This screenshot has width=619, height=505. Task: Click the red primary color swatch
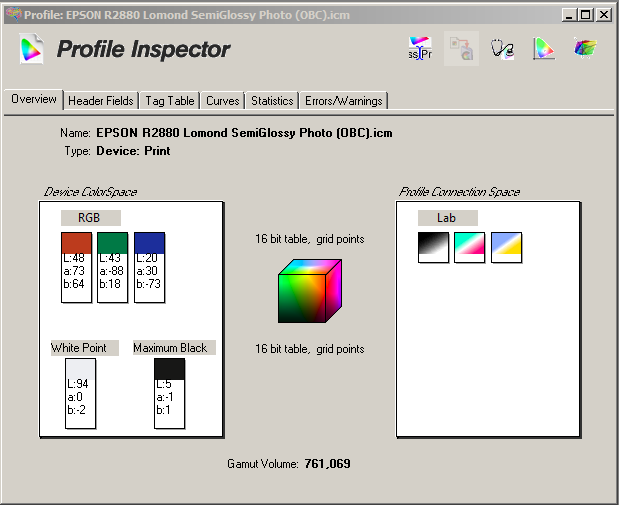tap(76, 243)
